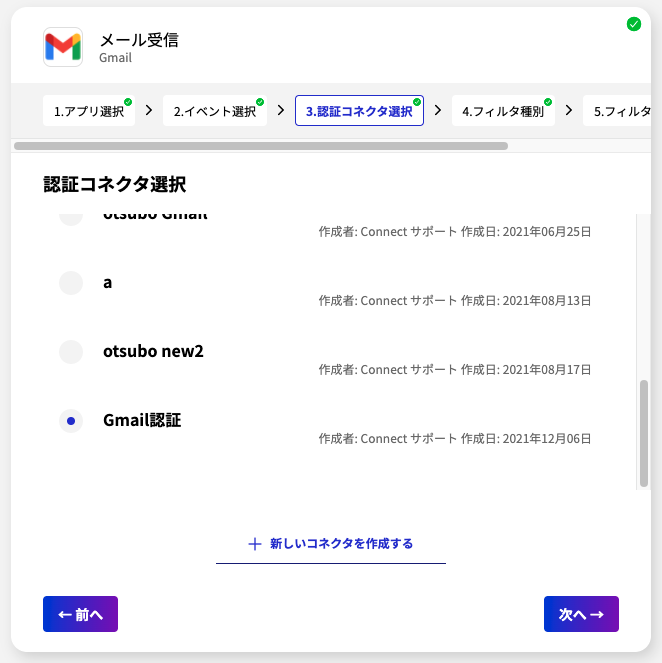Click the 2021年08月17日 creation info line
The height and width of the screenshot is (663, 662).
455,370
